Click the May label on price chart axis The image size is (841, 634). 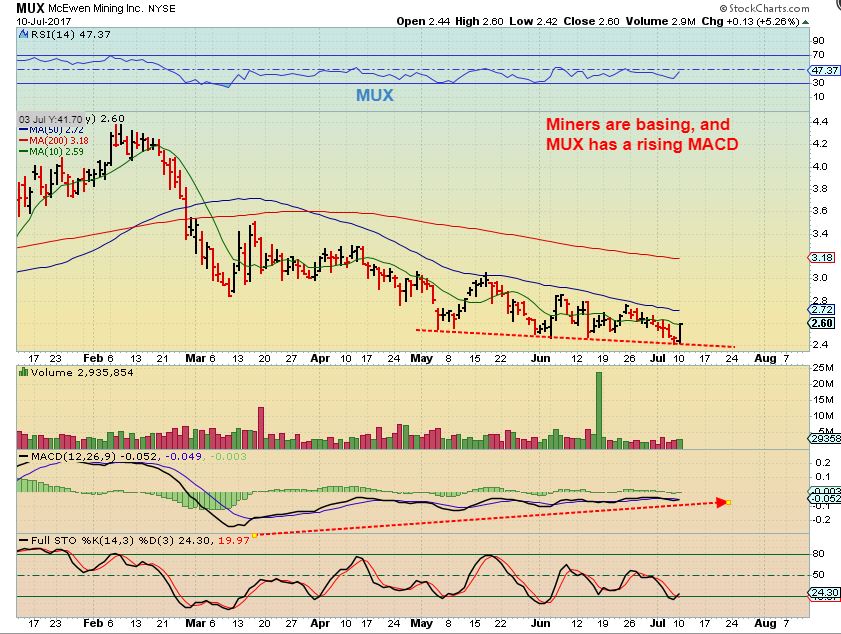click(x=422, y=358)
